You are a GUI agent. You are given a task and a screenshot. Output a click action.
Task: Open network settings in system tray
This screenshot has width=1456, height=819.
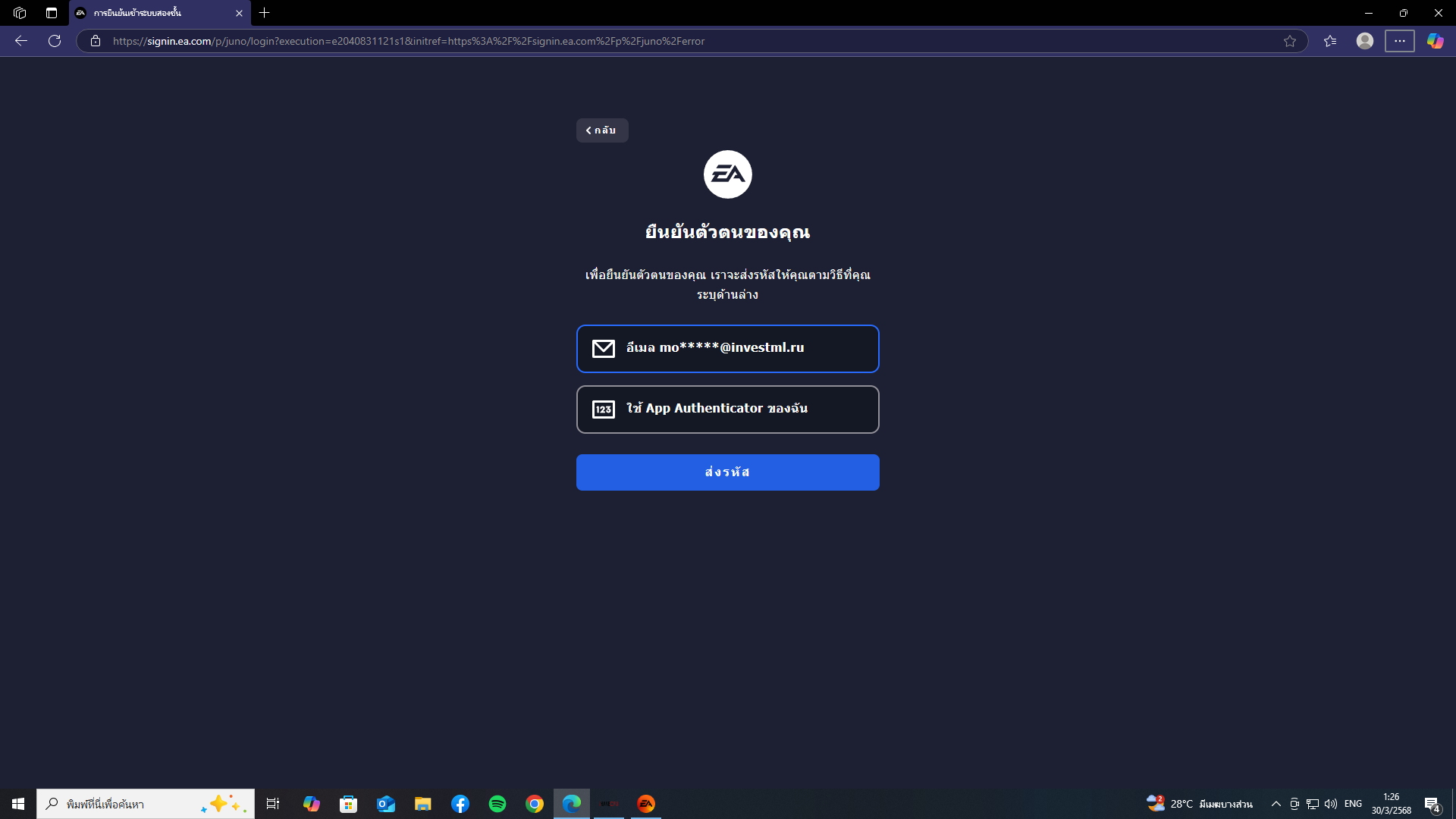tap(1313, 804)
